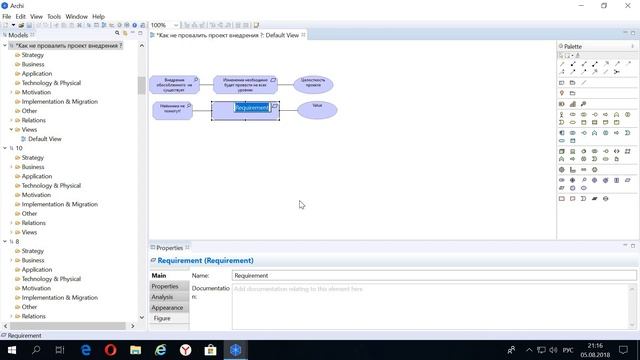Open the Help menu

click(98, 17)
